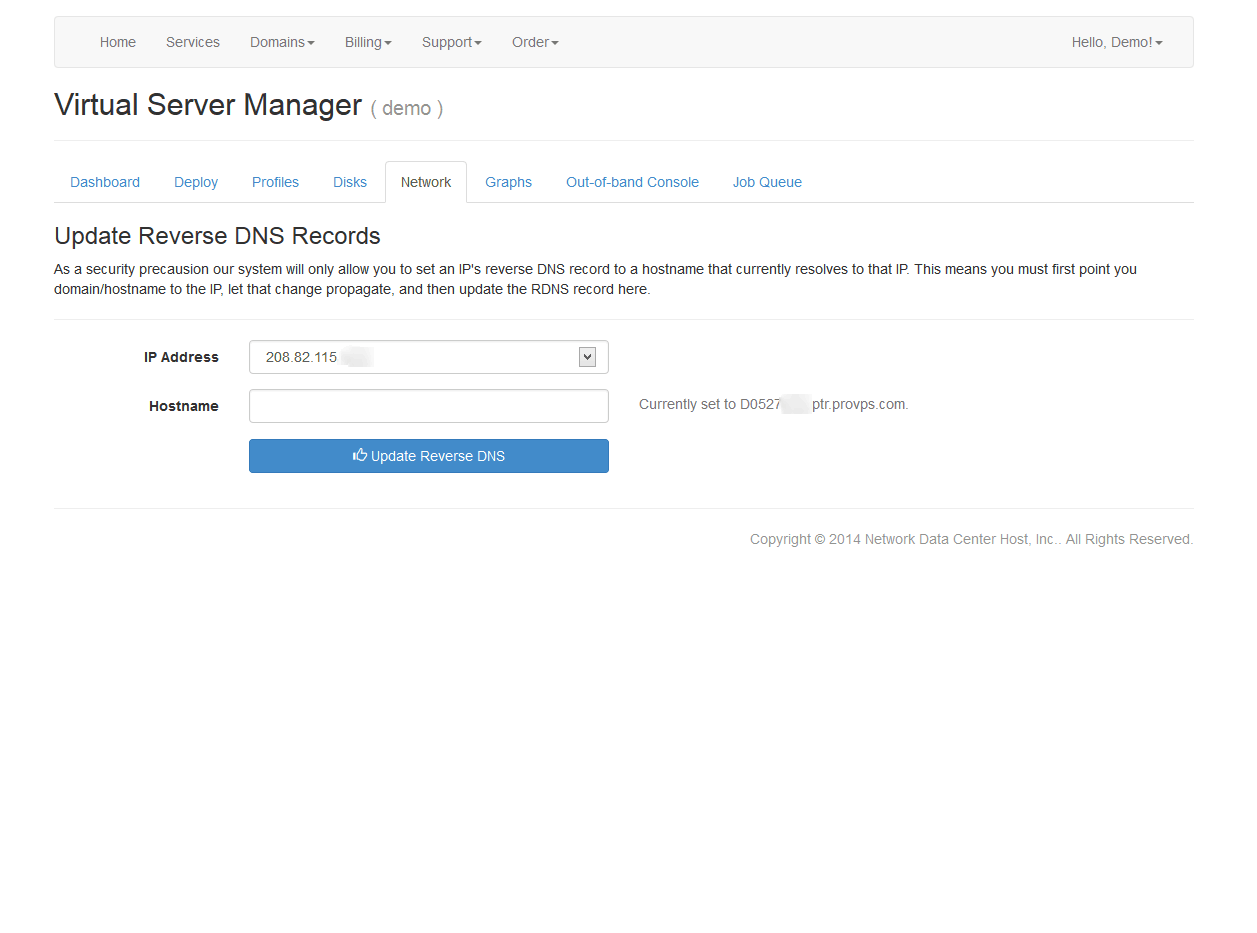Open Services in the navigation bar
This screenshot has height=933, width=1257.
click(193, 42)
